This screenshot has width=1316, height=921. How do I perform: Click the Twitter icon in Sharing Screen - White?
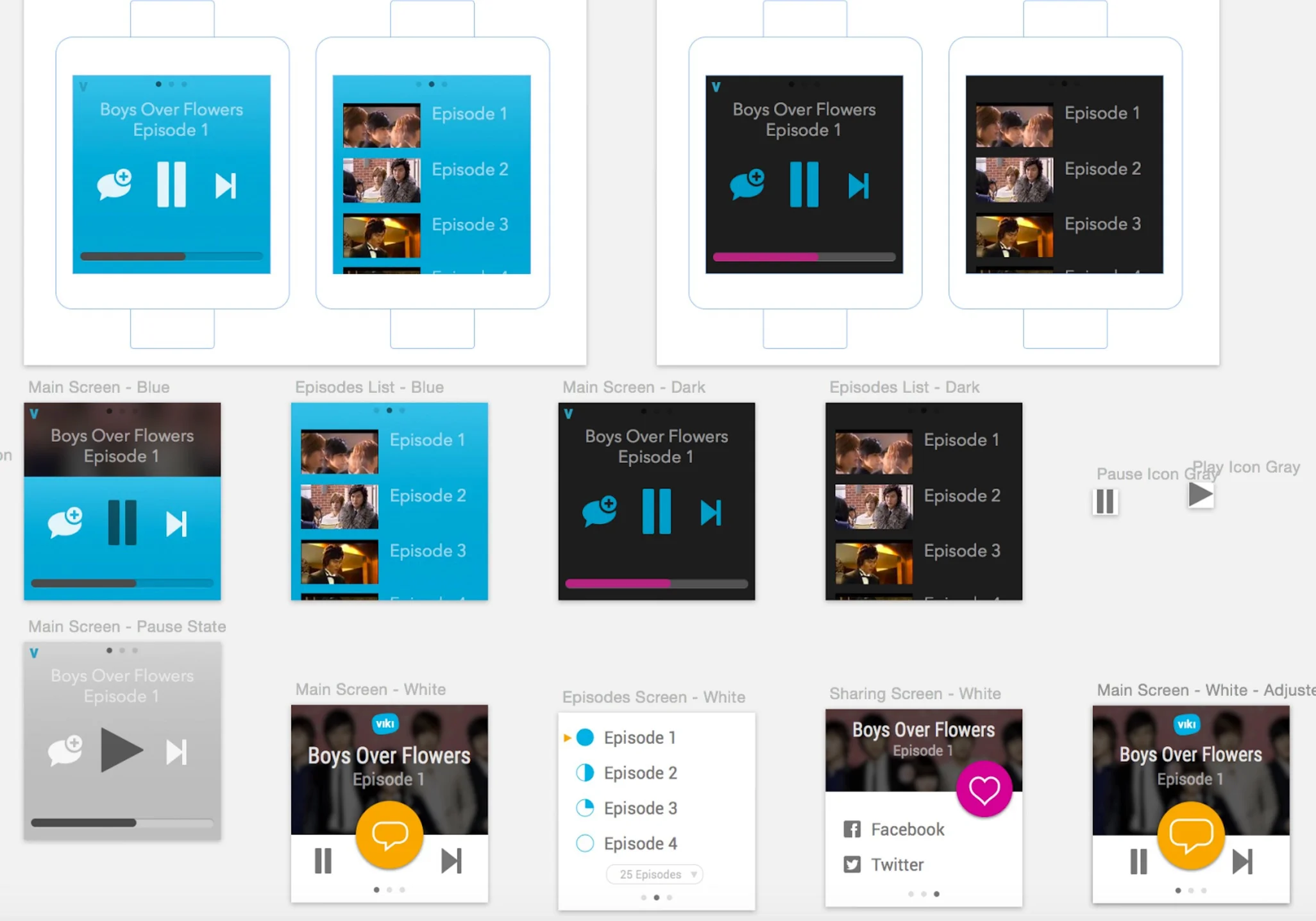click(x=852, y=865)
